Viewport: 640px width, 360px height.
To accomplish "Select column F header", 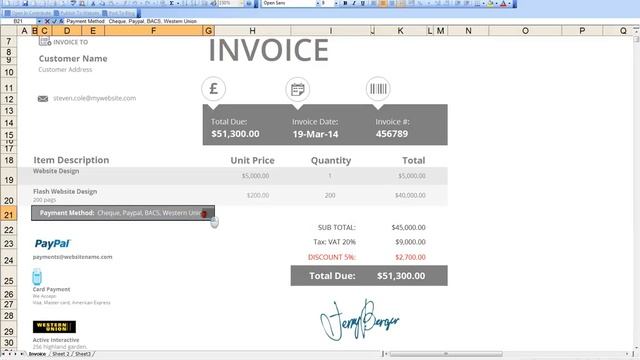I will click(153, 31).
